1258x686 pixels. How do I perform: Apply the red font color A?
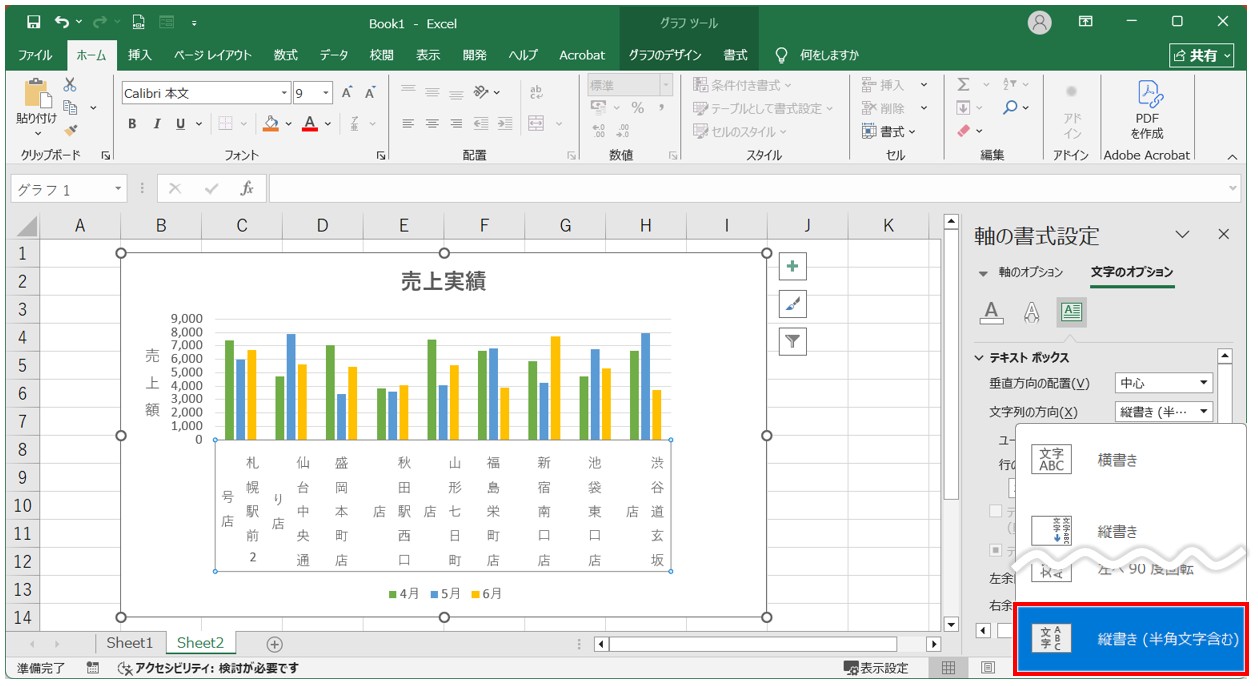310,124
